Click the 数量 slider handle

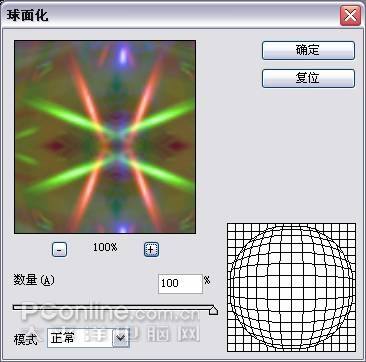pos(213,310)
